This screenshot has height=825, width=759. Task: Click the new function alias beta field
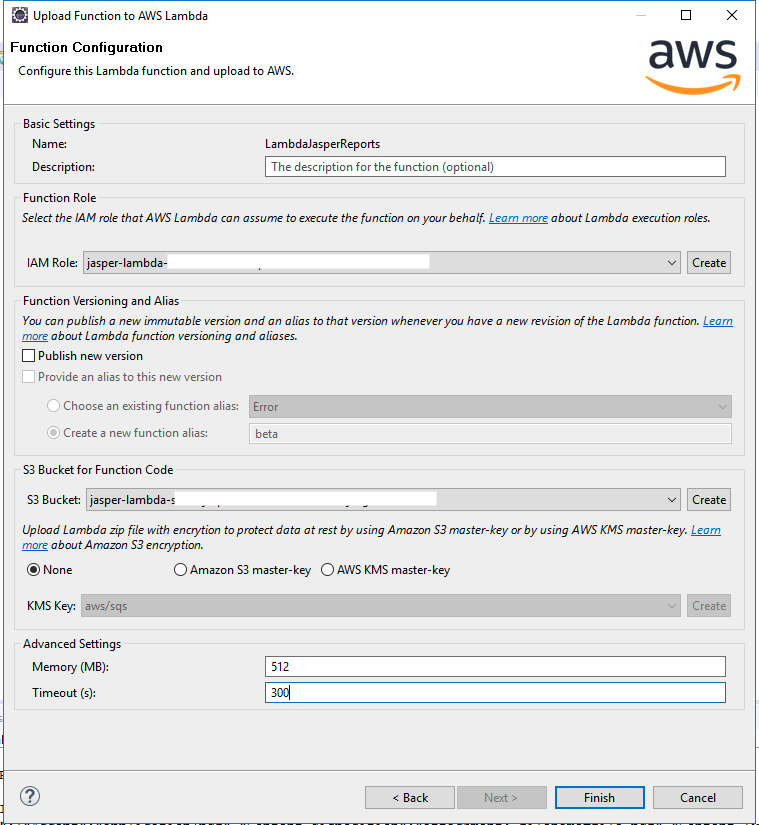tap(490, 434)
